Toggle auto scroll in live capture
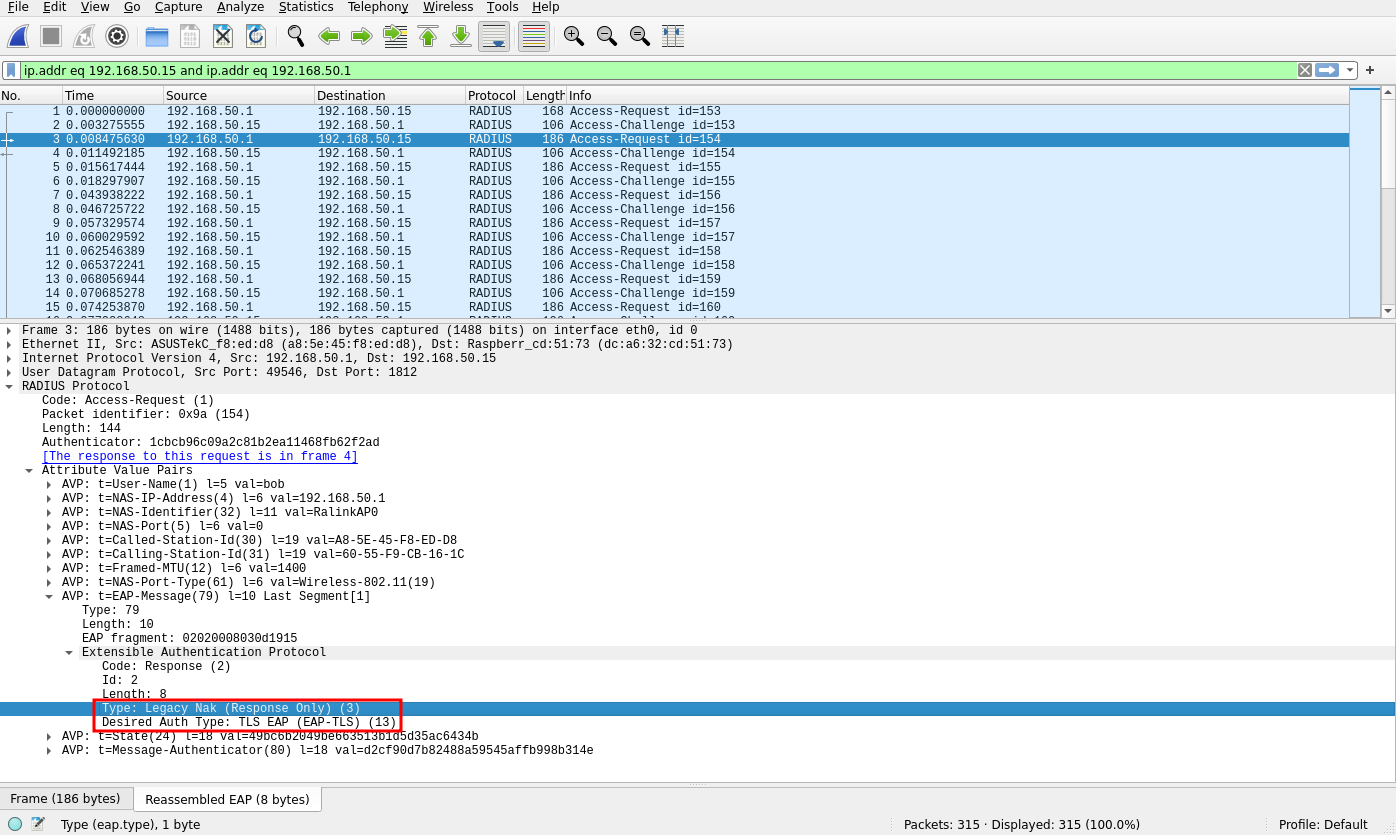Screen dimensions: 1396x835 pyautogui.click(x=493, y=36)
